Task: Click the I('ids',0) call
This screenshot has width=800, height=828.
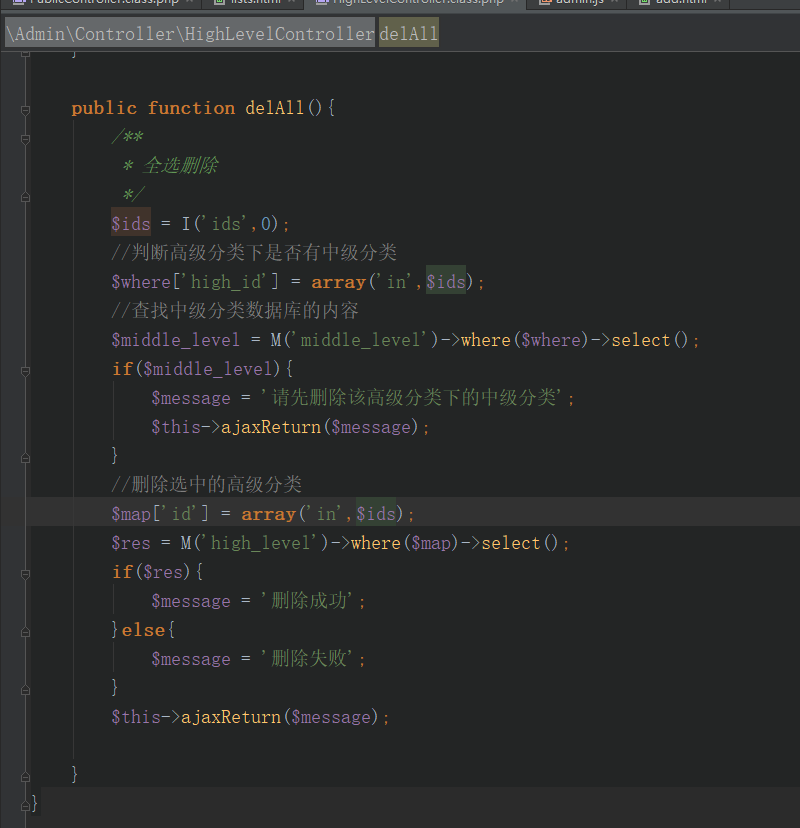Action: 230,224
